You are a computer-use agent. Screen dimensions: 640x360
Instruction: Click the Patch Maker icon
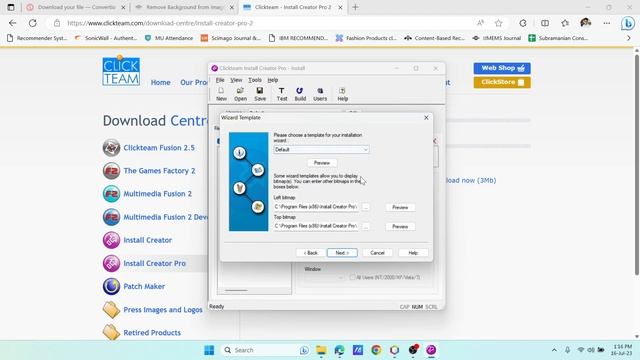[x=111, y=287]
